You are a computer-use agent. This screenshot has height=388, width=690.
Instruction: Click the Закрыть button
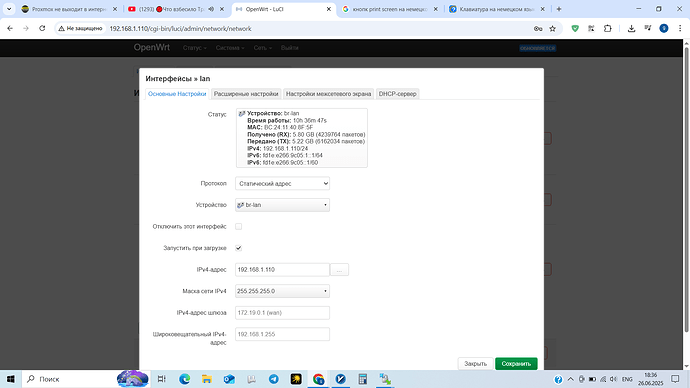tap(476, 364)
